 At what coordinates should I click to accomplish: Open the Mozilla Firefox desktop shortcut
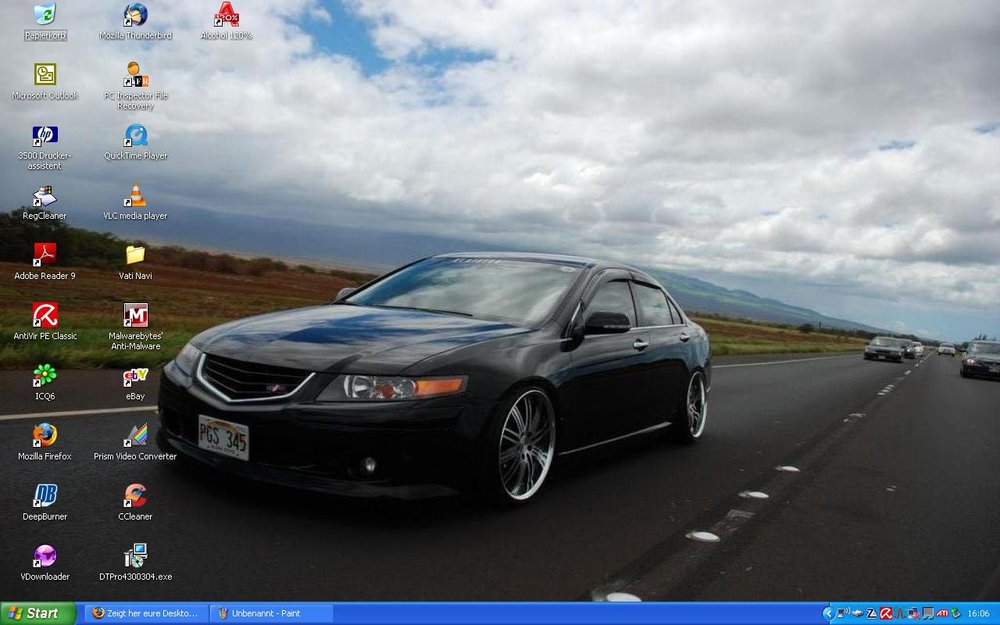tap(45, 436)
